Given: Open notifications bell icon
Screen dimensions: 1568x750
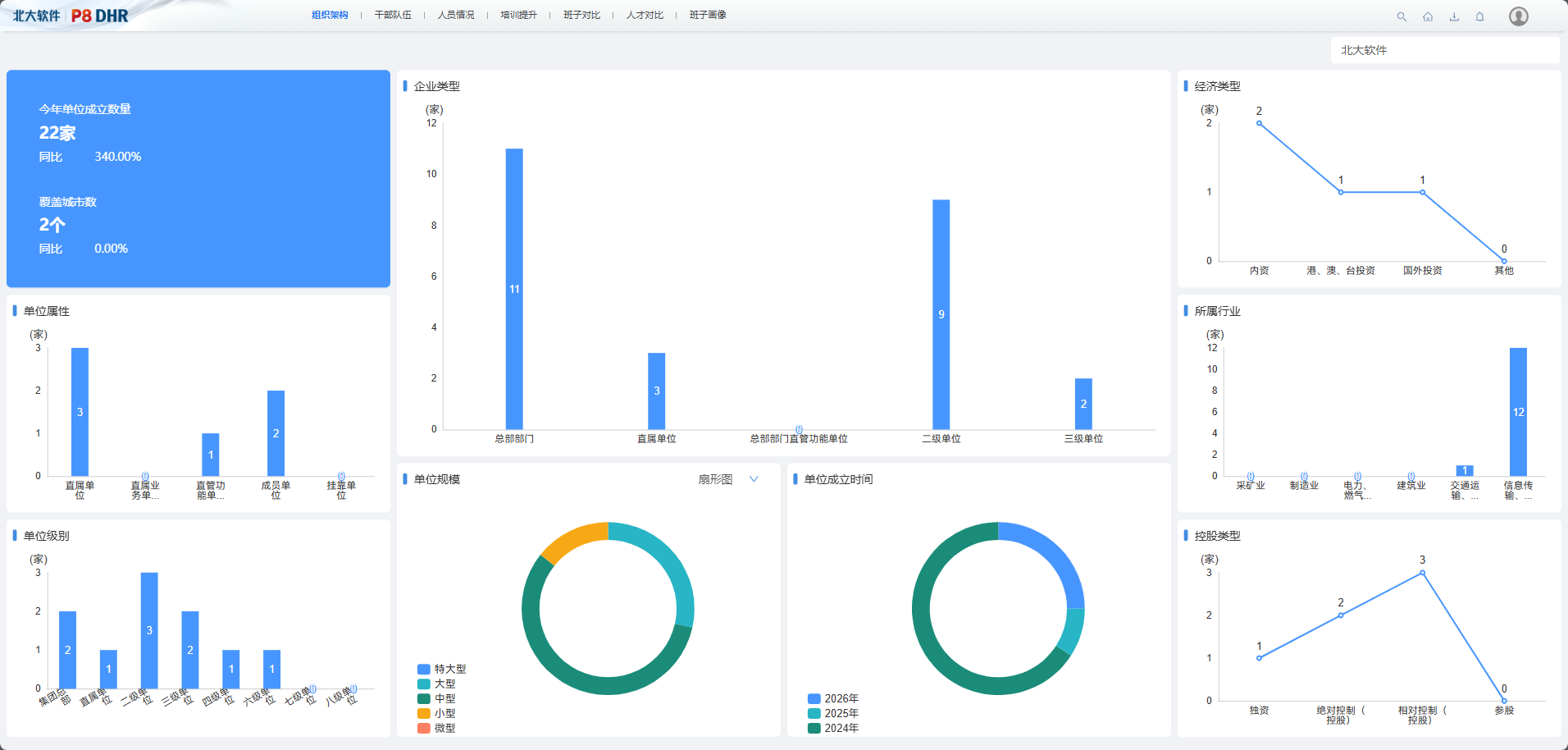Looking at the screenshot, I should (x=1479, y=16).
